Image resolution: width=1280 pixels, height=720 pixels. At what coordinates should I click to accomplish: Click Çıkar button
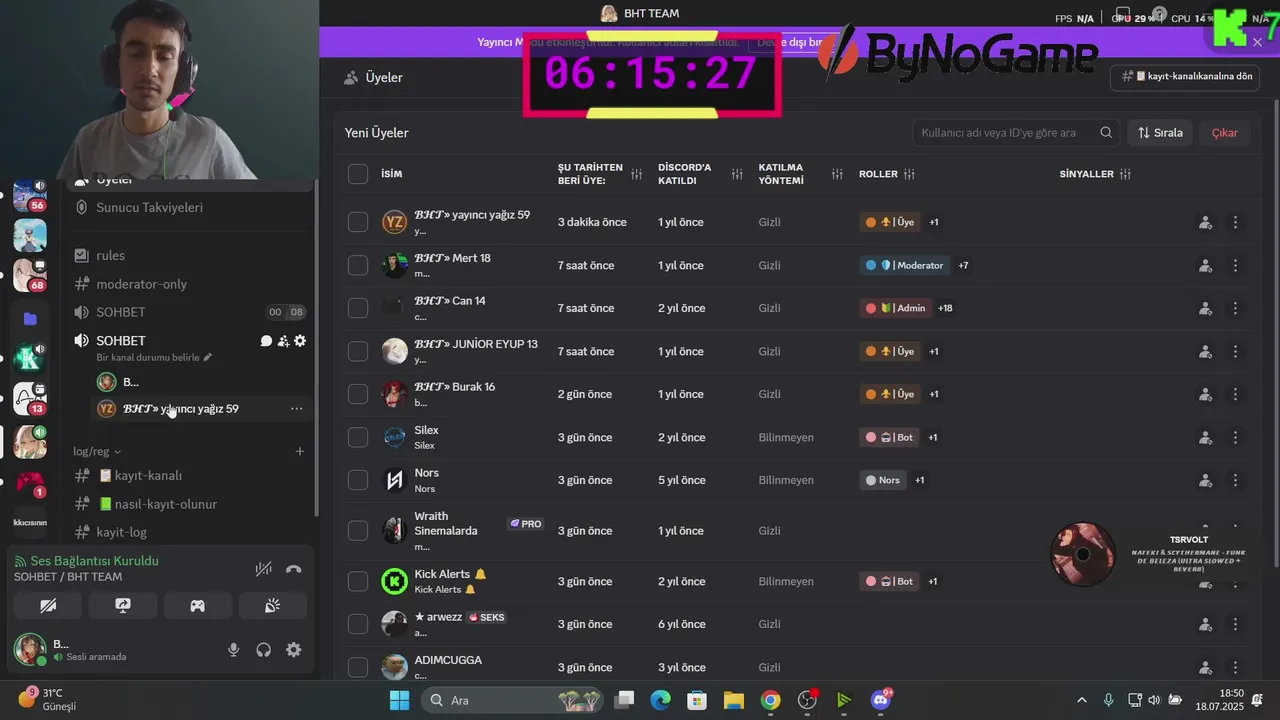pyautogui.click(x=1224, y=133)
